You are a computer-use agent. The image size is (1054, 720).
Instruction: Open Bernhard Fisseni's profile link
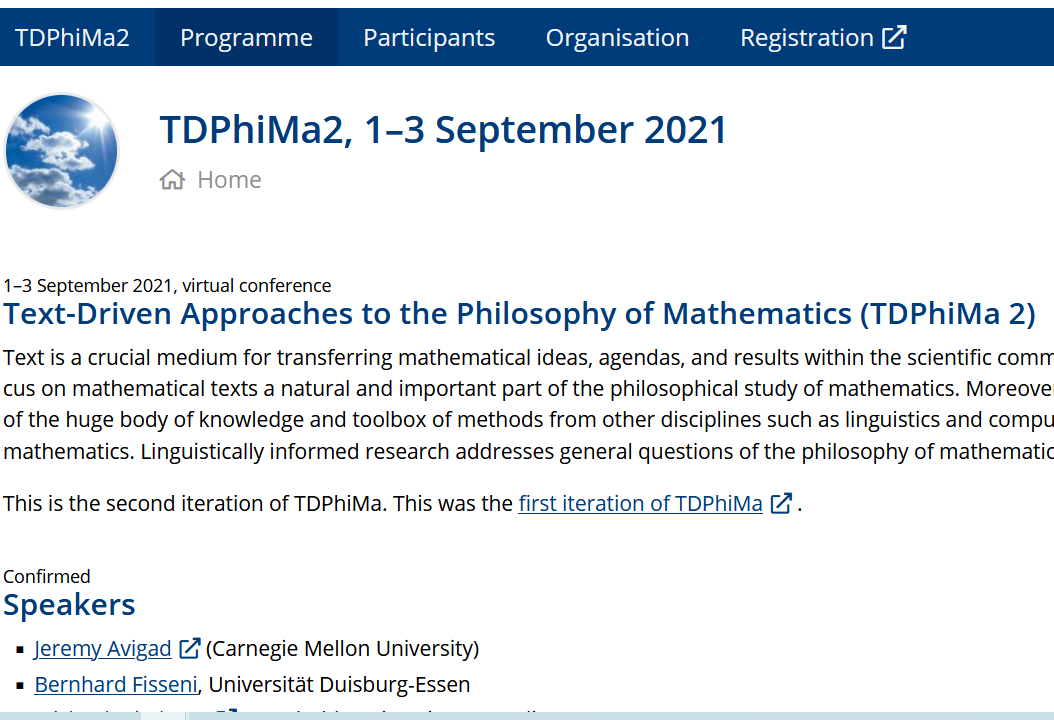pyautogui.click(x=116, y=684)
